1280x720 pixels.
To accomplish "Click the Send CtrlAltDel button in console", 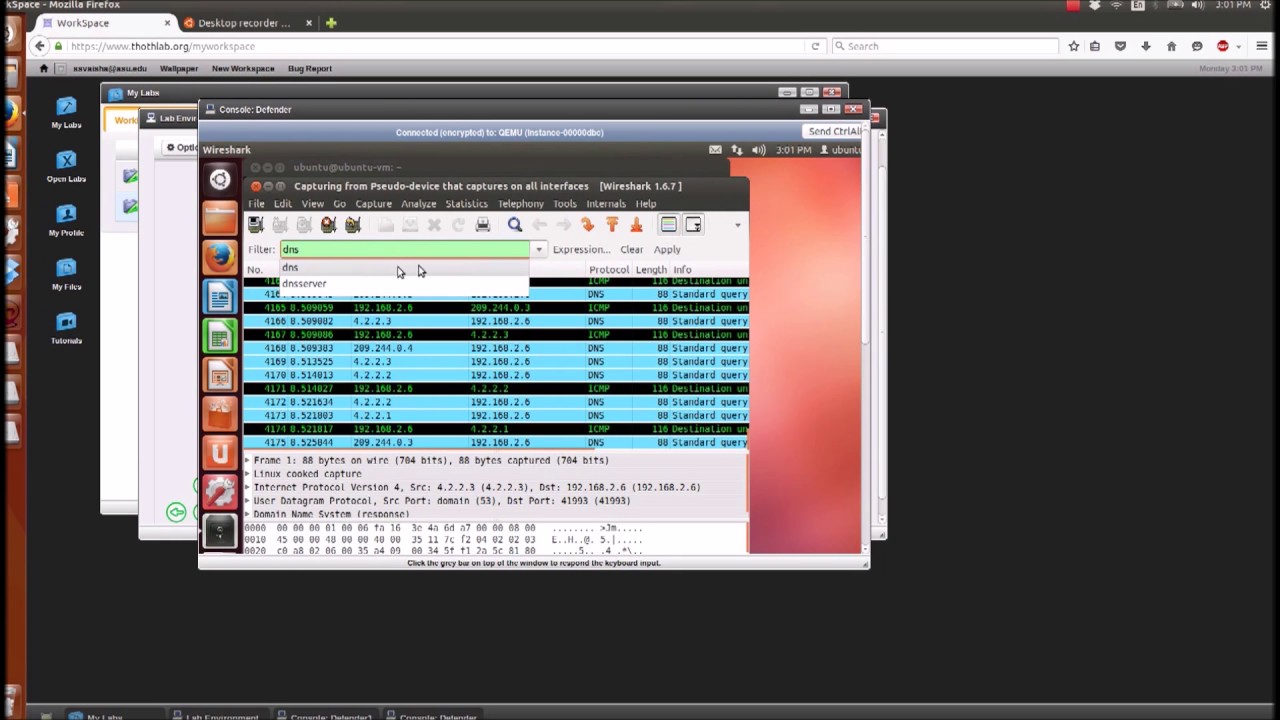I will pyautogui.click(x=835, y=132).
